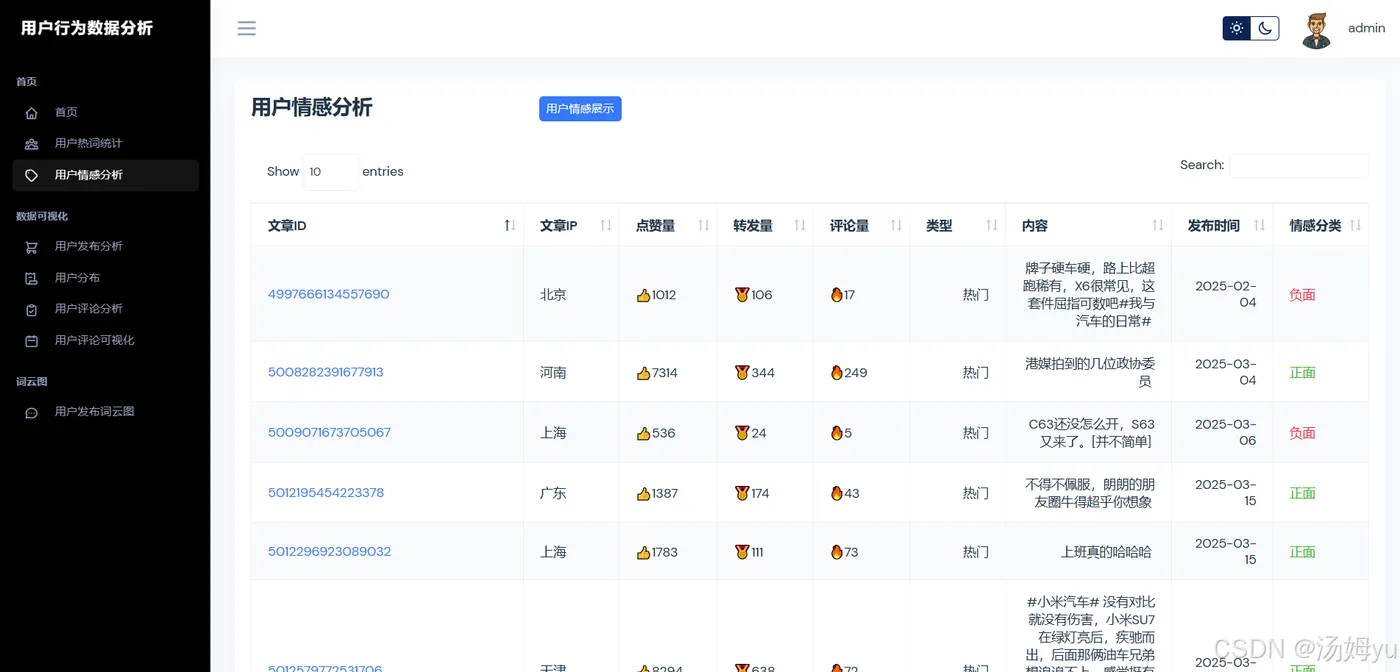This screenshot has height=672, width=1400.
Task: Sort by 情感分类 column
Action: click(x=1321, y=226)
